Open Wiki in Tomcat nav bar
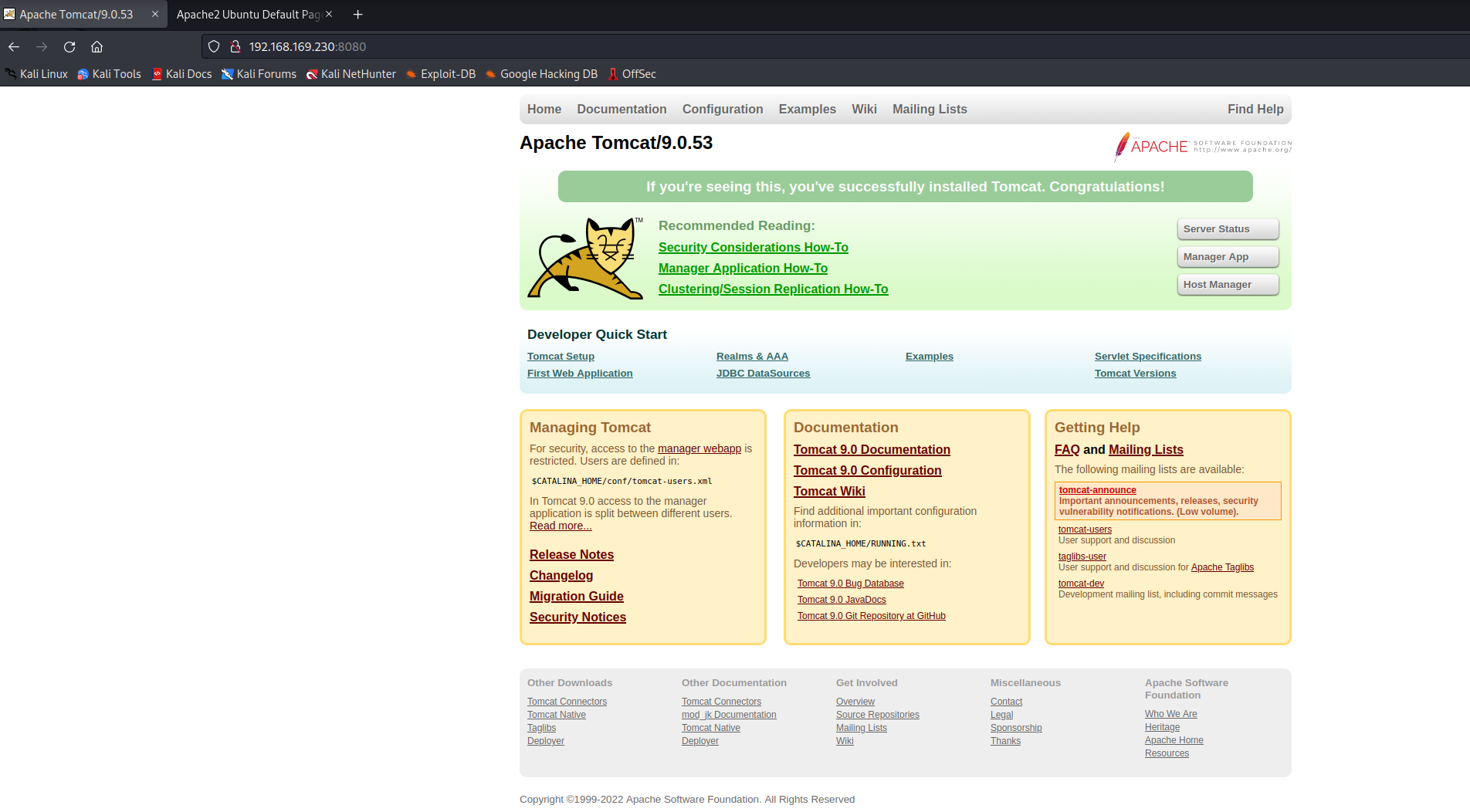 click(864, 110)
